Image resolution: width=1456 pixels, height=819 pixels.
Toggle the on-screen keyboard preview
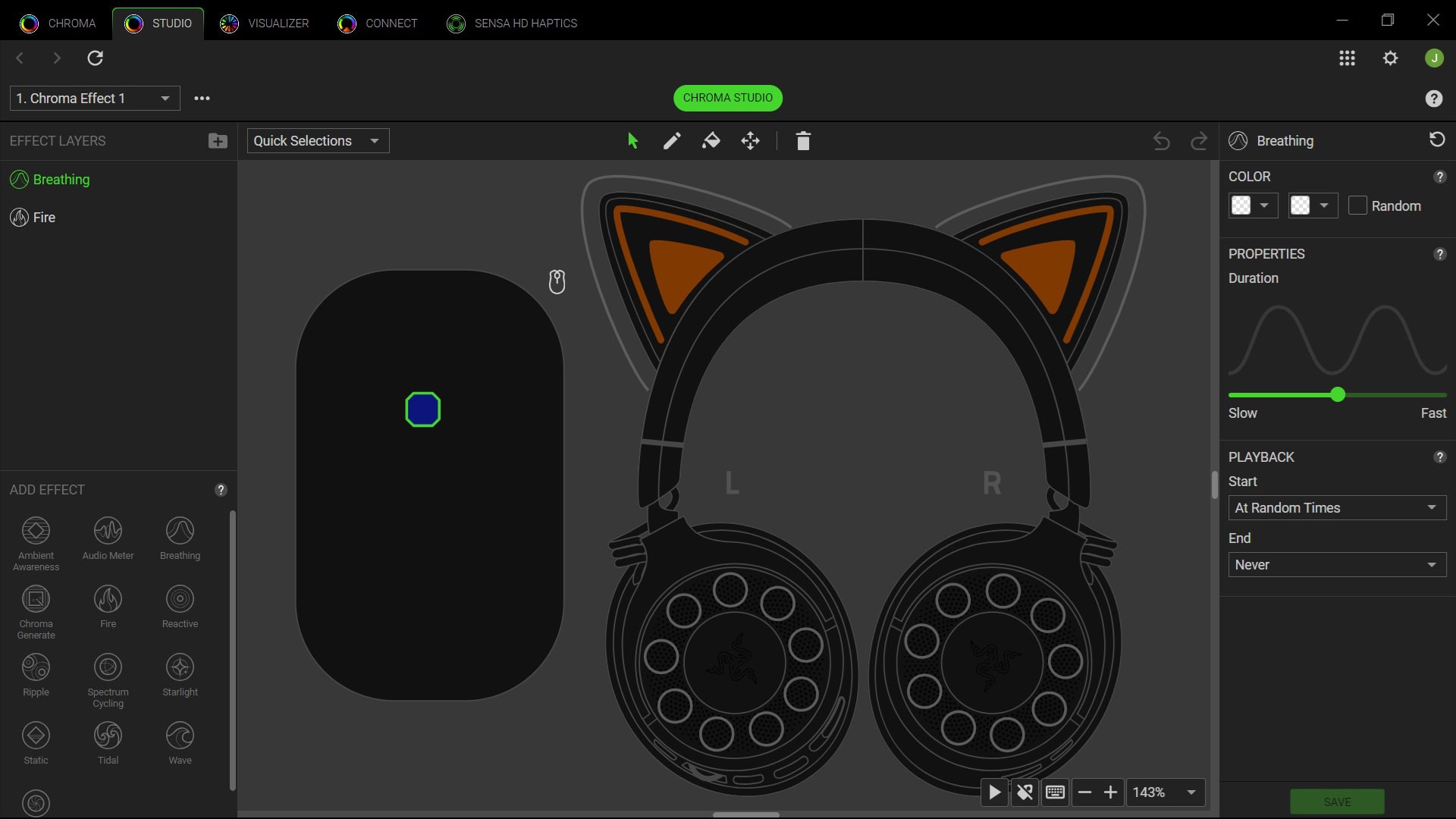tap(1055, 792)
